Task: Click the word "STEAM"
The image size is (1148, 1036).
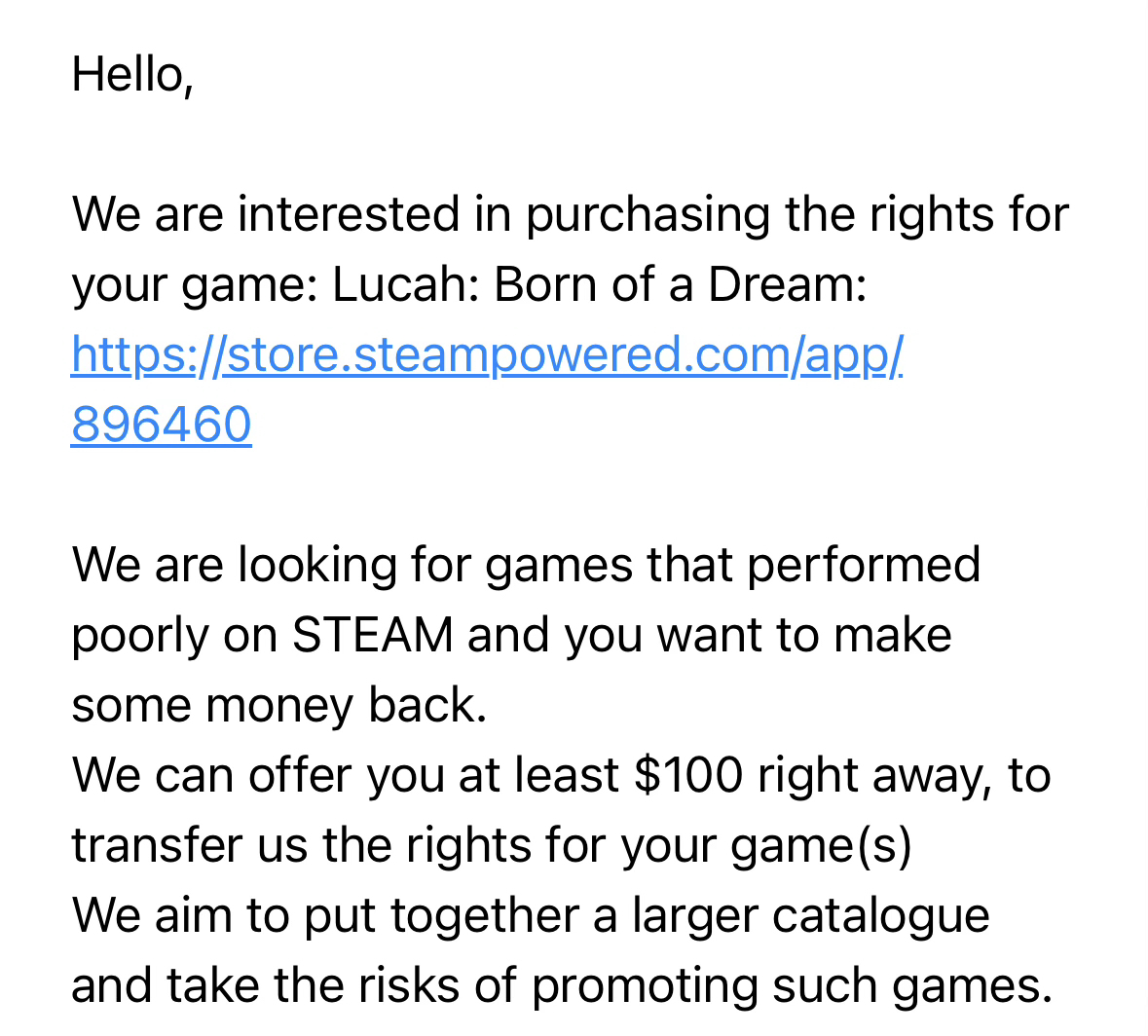Action: [373, 636]
